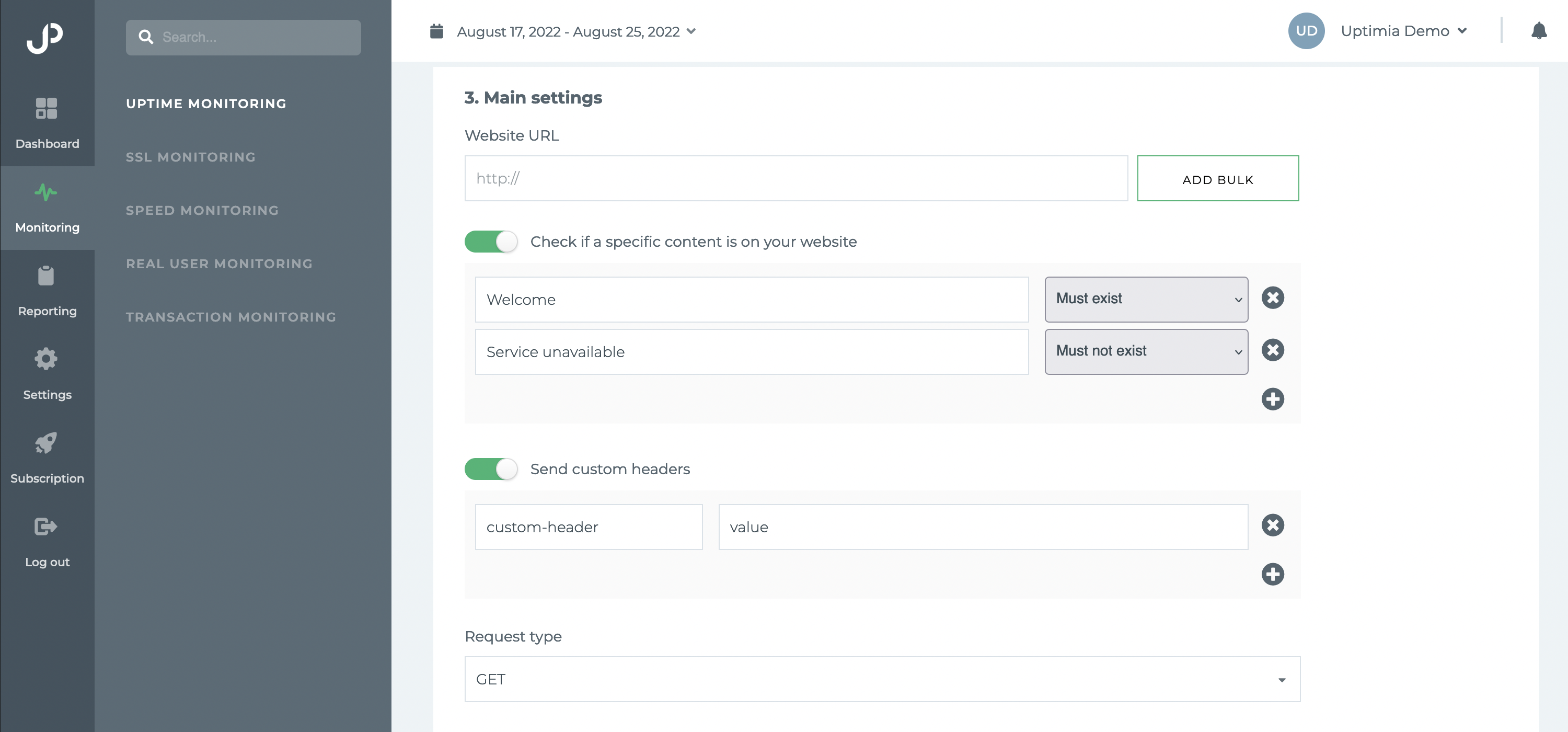Open notifications bell icon
This screenshot has height=732, width=1568.
coord(1539,30)
